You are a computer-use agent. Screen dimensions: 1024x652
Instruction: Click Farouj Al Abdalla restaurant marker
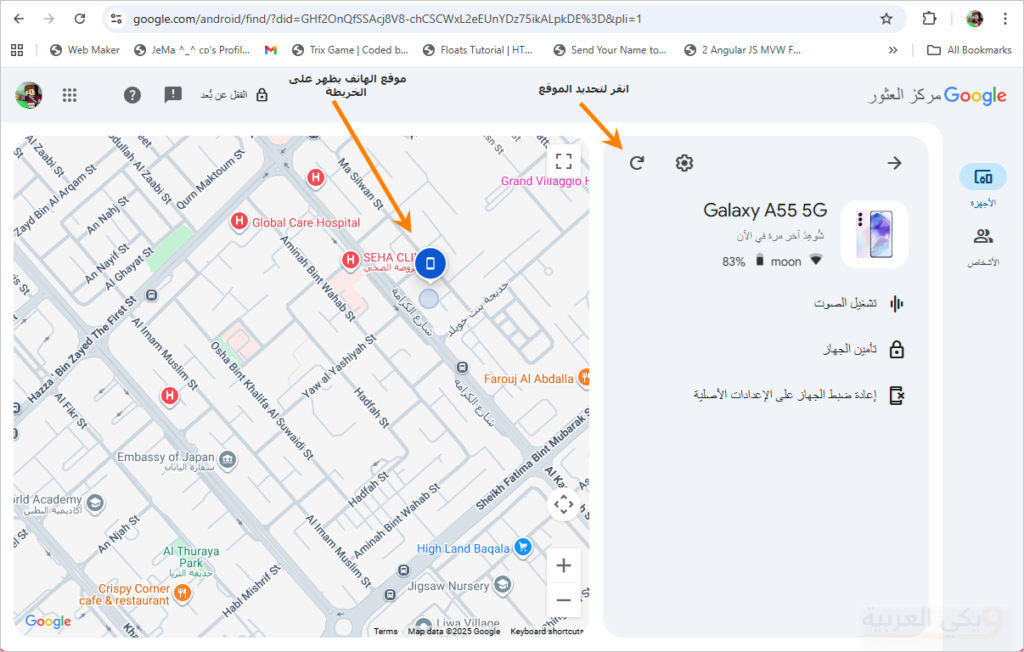coord(584,377)
